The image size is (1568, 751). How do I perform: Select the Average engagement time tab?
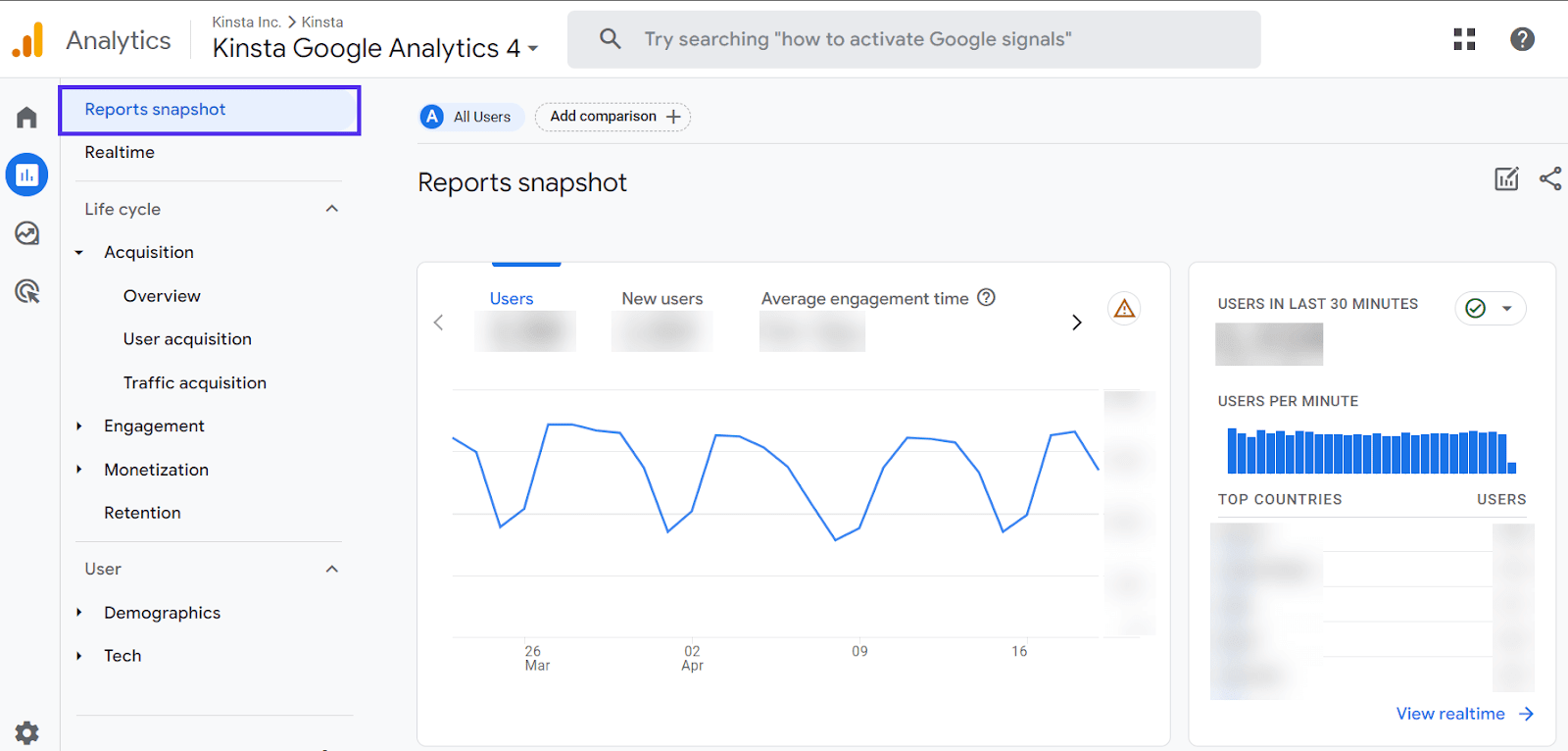click(x=864, y=299)
